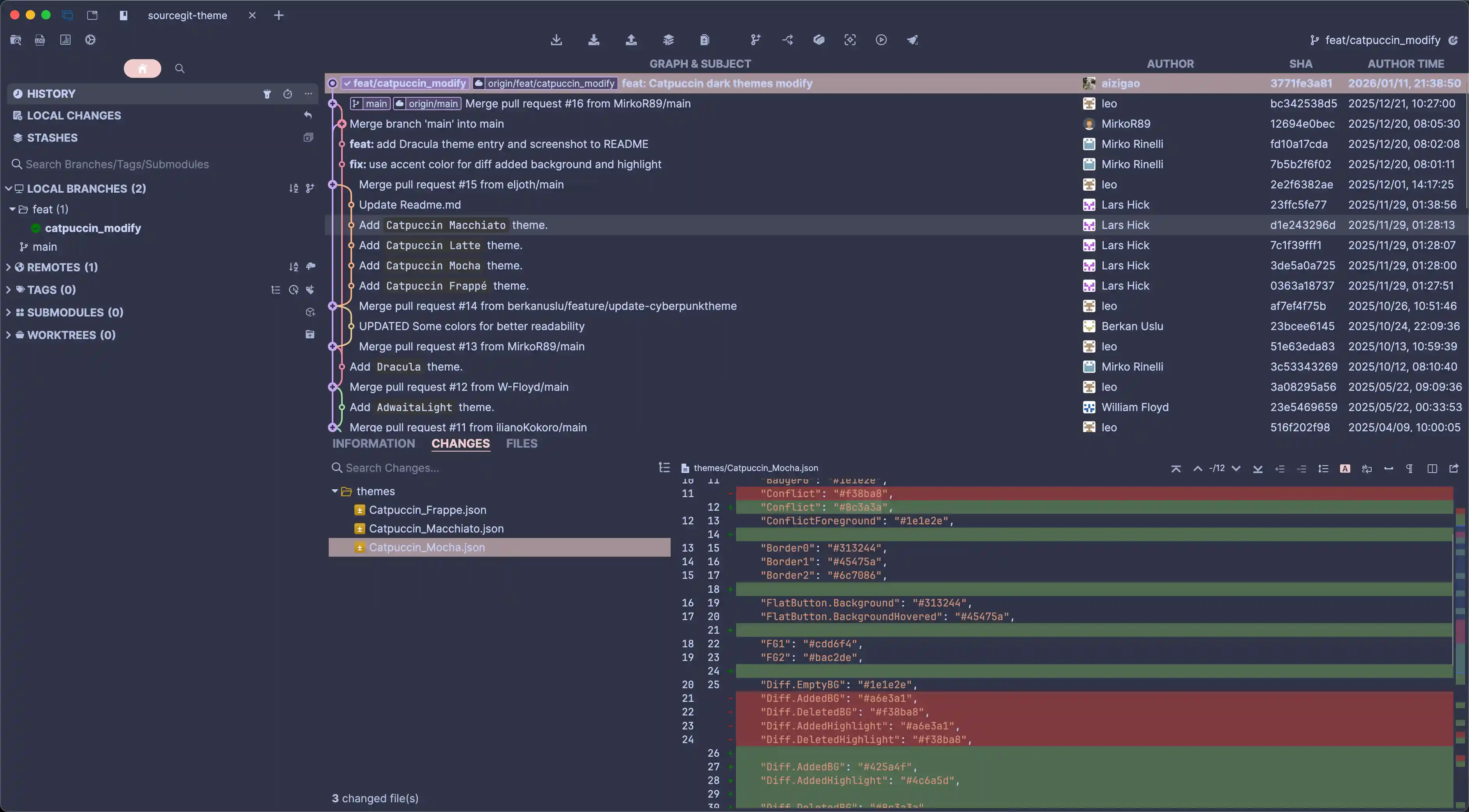Click the Push toolbar icon
The width and height of the screenshot is (1469, 812).
click(x=631, y=40)
